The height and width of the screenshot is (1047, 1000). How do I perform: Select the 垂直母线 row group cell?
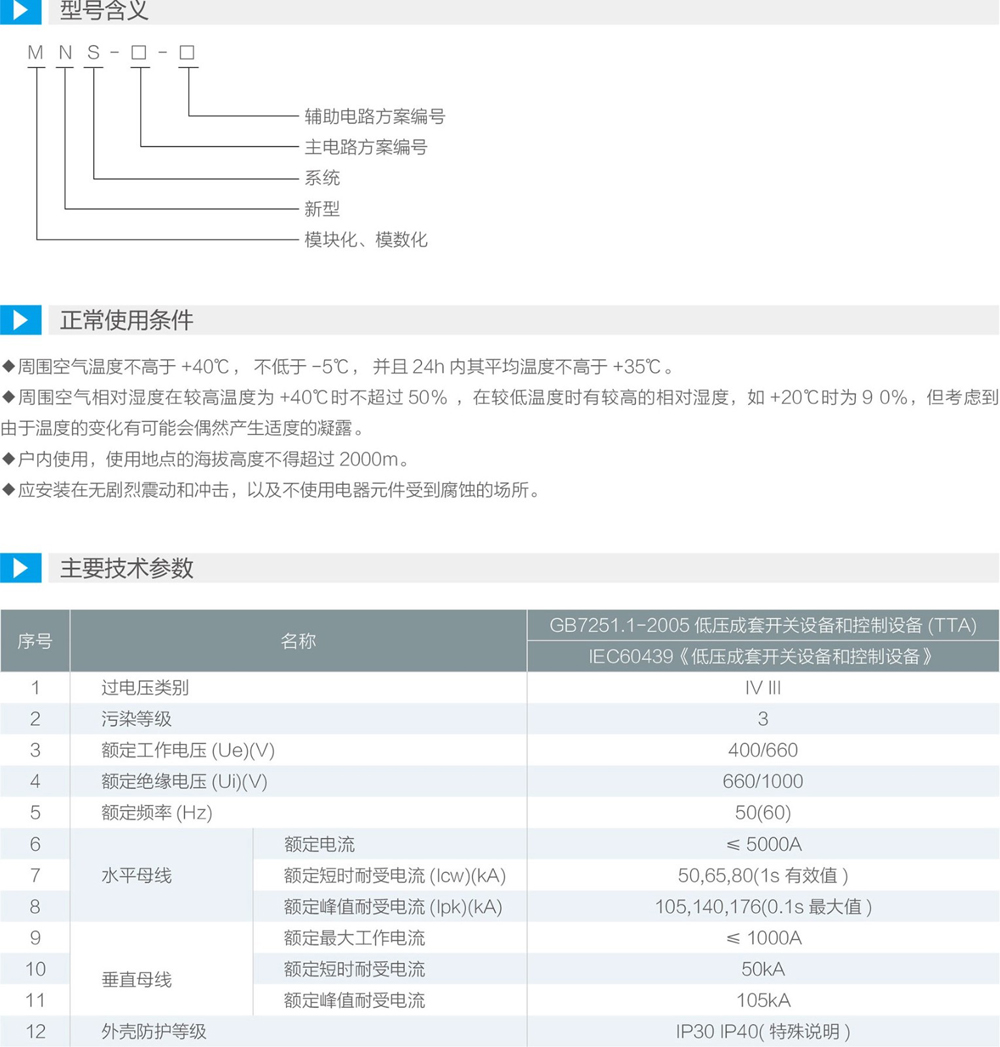coord(137,980)
